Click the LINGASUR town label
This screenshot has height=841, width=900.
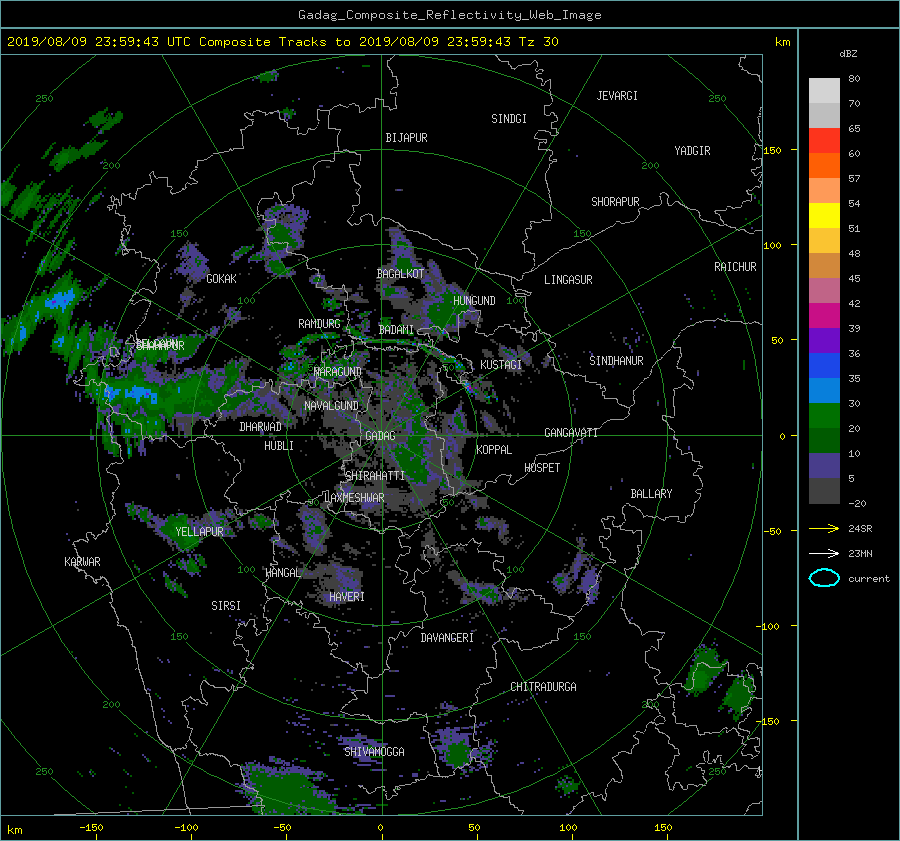[x=568, y=280]
